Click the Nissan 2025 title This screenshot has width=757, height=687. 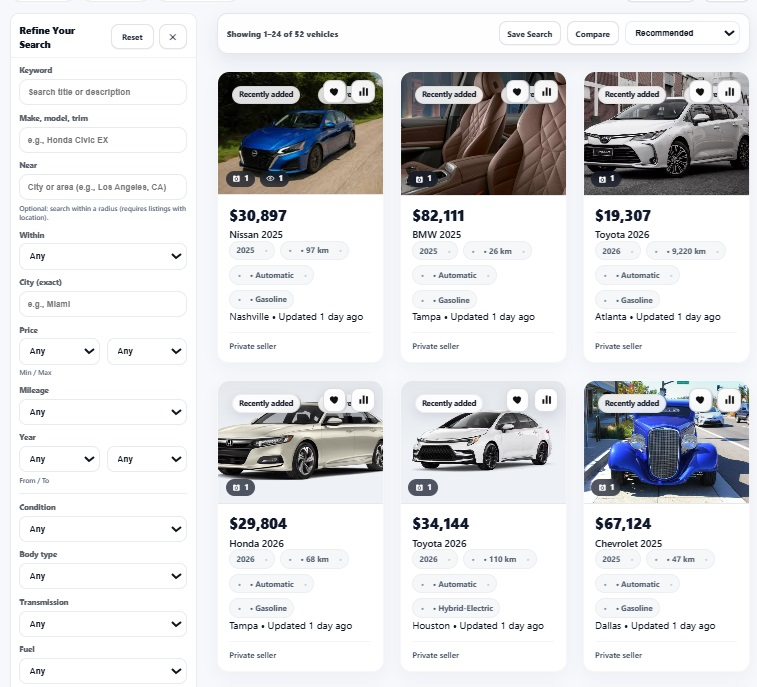pyautogui.click(x=256, y=235)
